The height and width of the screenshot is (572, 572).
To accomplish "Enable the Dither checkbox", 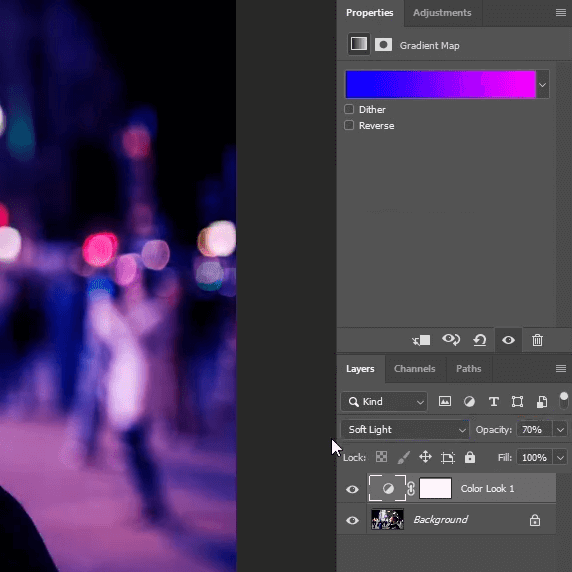I will (349, 109).
